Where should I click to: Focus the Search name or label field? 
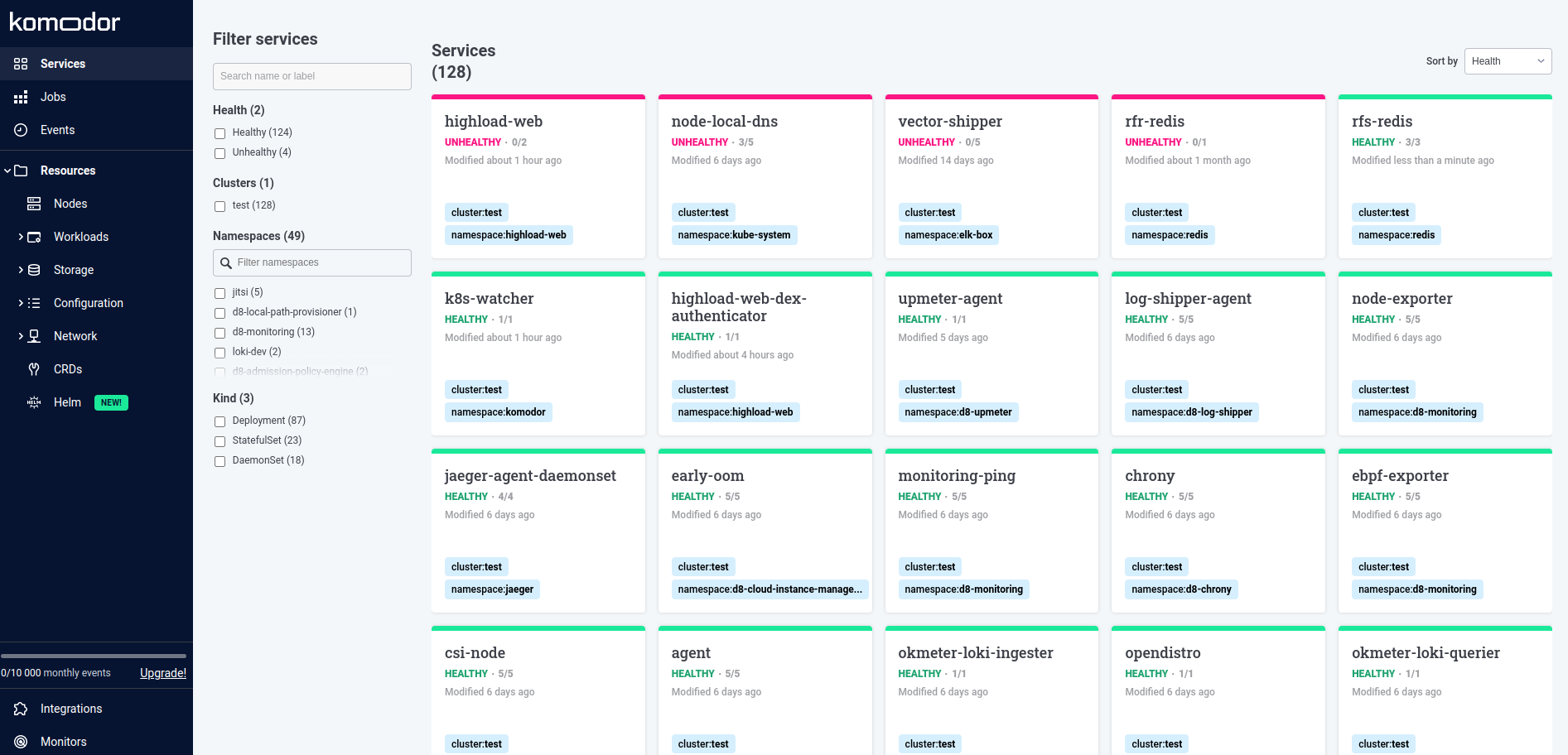click(311, 76)
